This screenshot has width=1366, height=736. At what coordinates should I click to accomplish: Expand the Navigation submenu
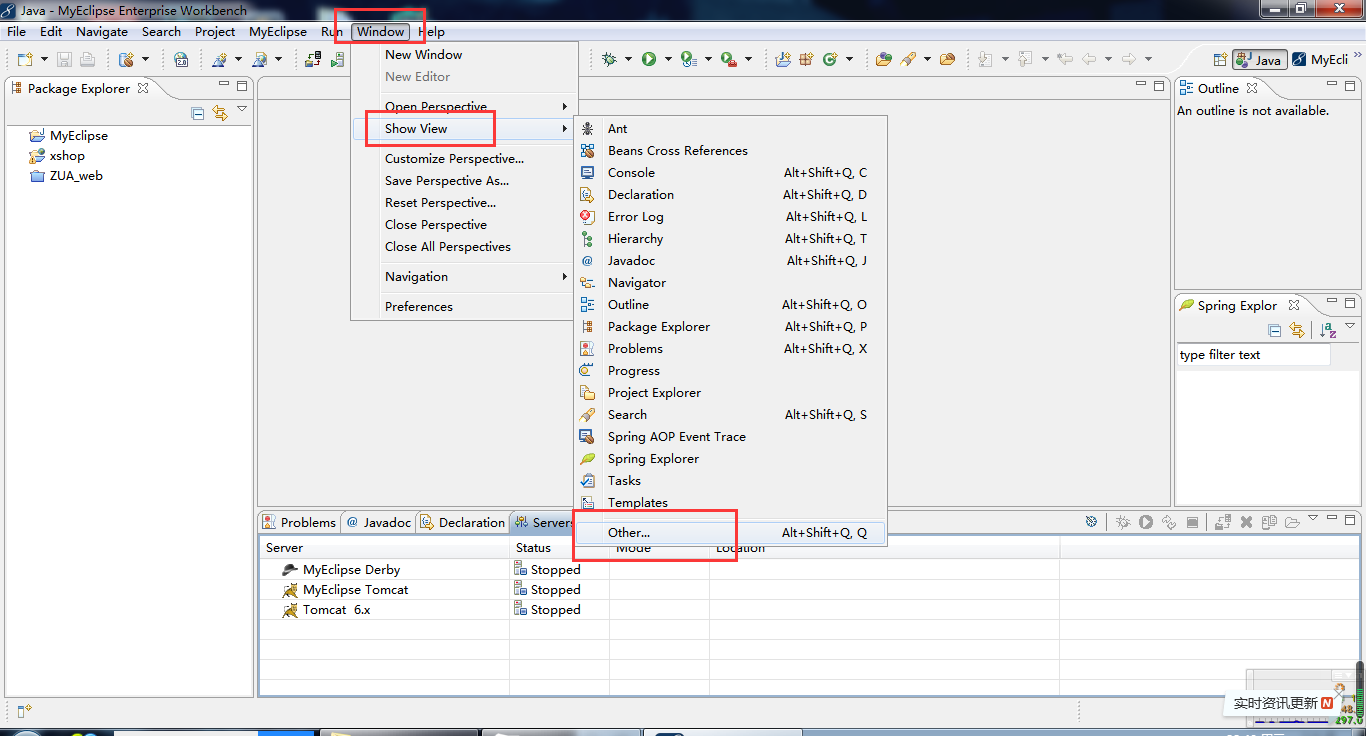(x=464, y=277)
